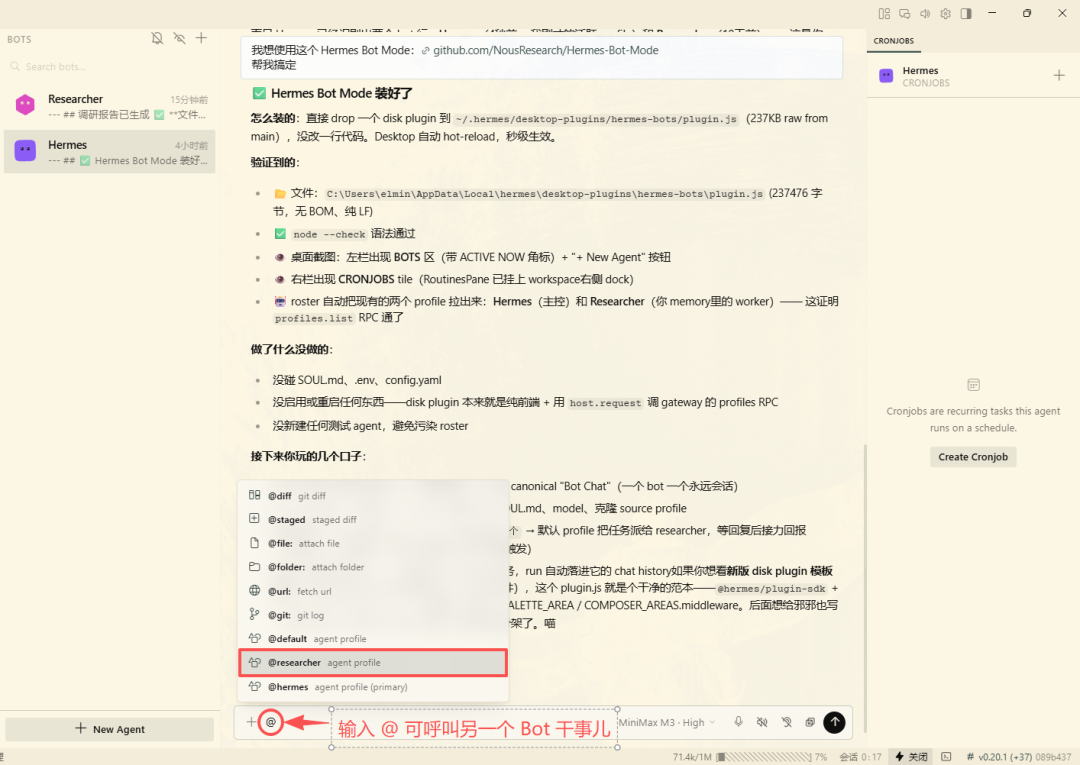This screenshot has width=1080, height=765.
Task: Create a New Agent
Action: 110,729
